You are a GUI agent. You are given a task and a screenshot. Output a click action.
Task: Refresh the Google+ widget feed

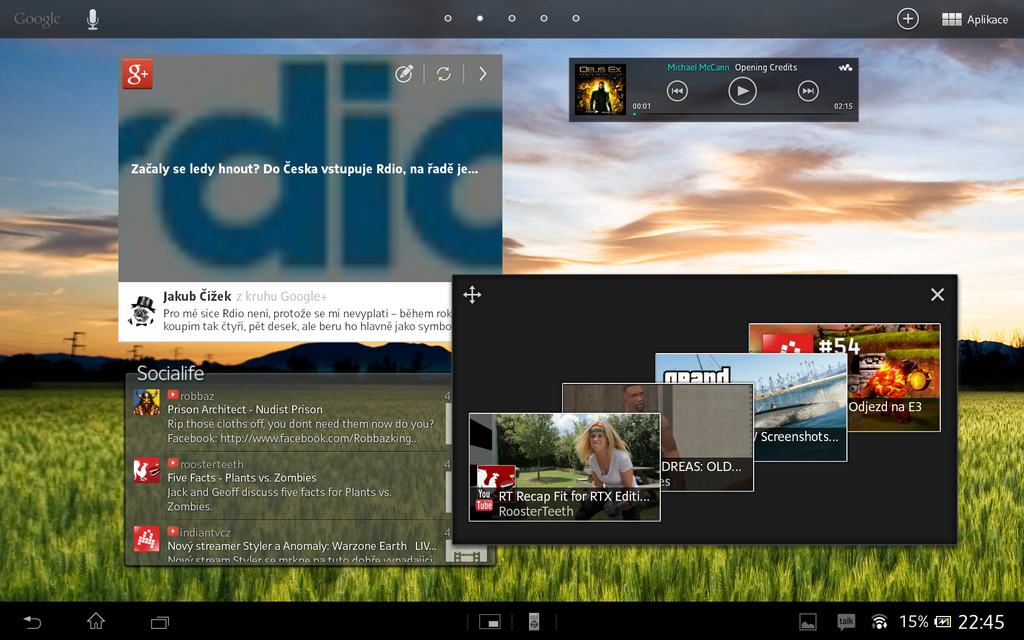(443, 73)
